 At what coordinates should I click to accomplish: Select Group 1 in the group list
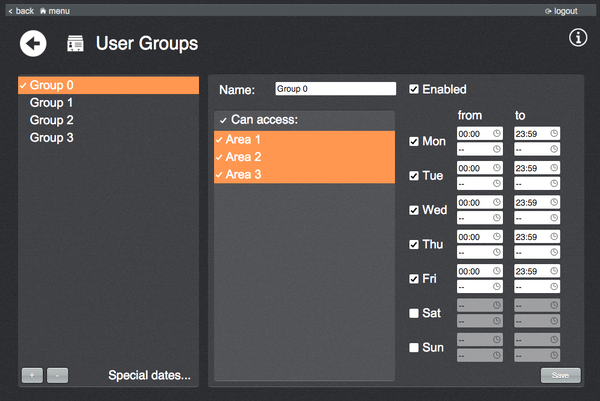(x=108, y=103)
